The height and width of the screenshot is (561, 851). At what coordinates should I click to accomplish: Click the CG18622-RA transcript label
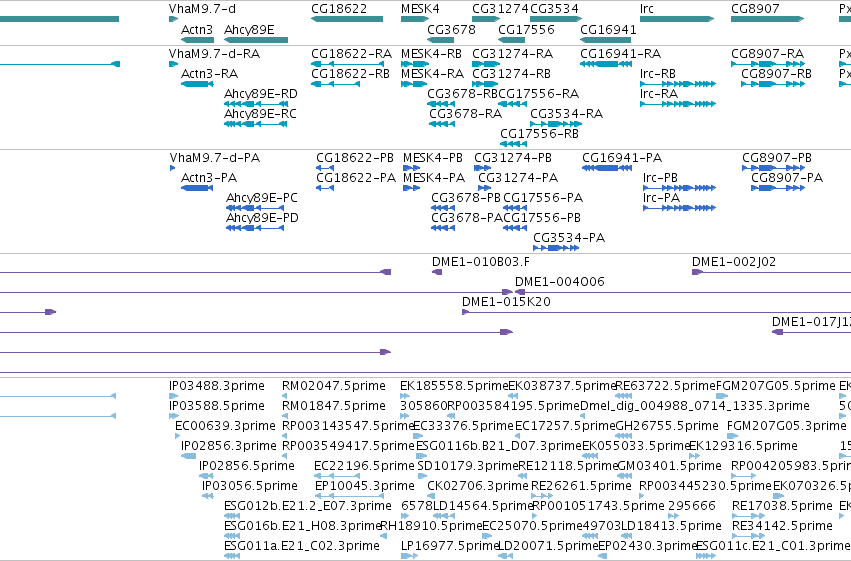pyautogui.click(x=351, y=54)
